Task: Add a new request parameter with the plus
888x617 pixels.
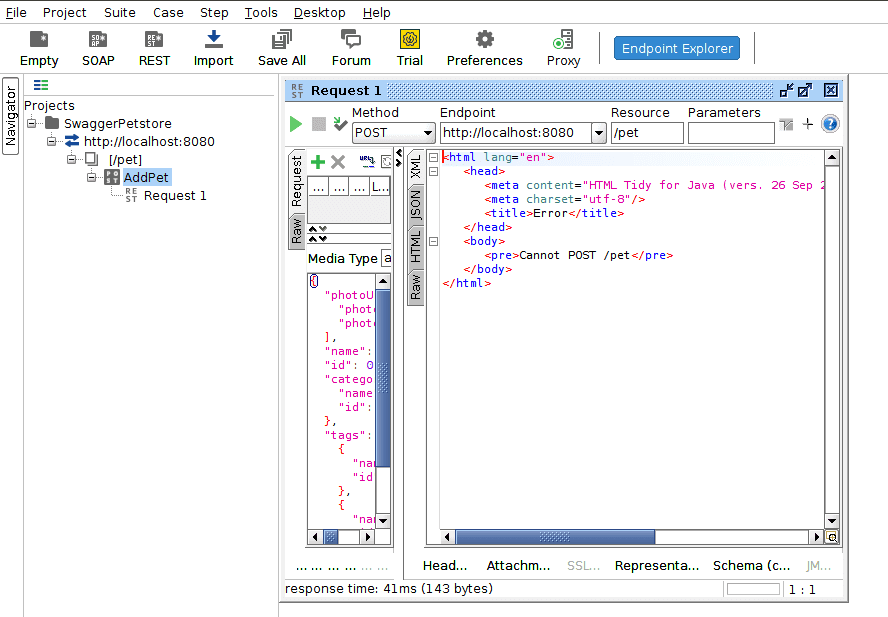Action: click(x=317, y=161)
